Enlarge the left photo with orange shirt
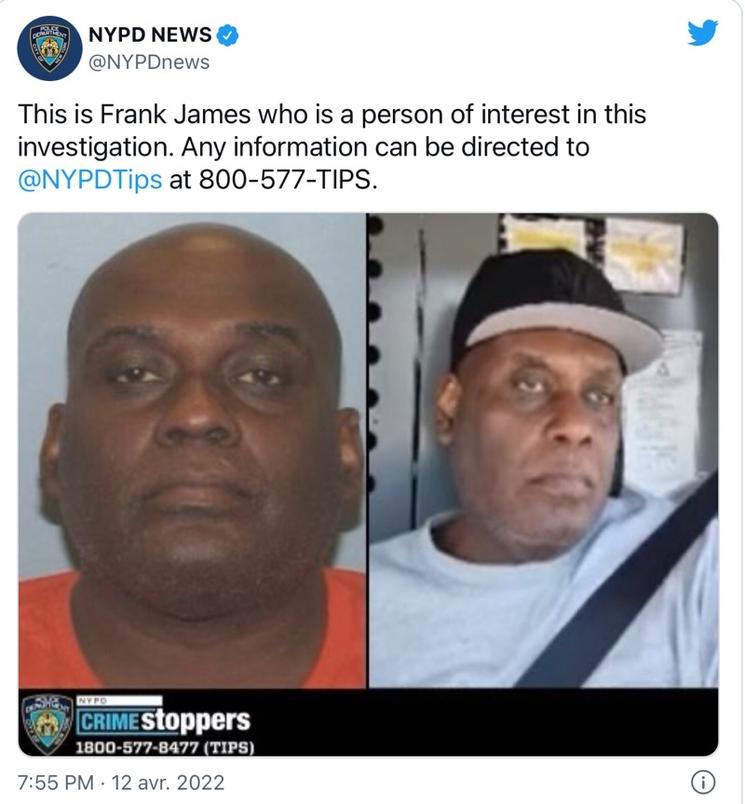This screenshot has height=804, width=745. [x=192, y=450]
